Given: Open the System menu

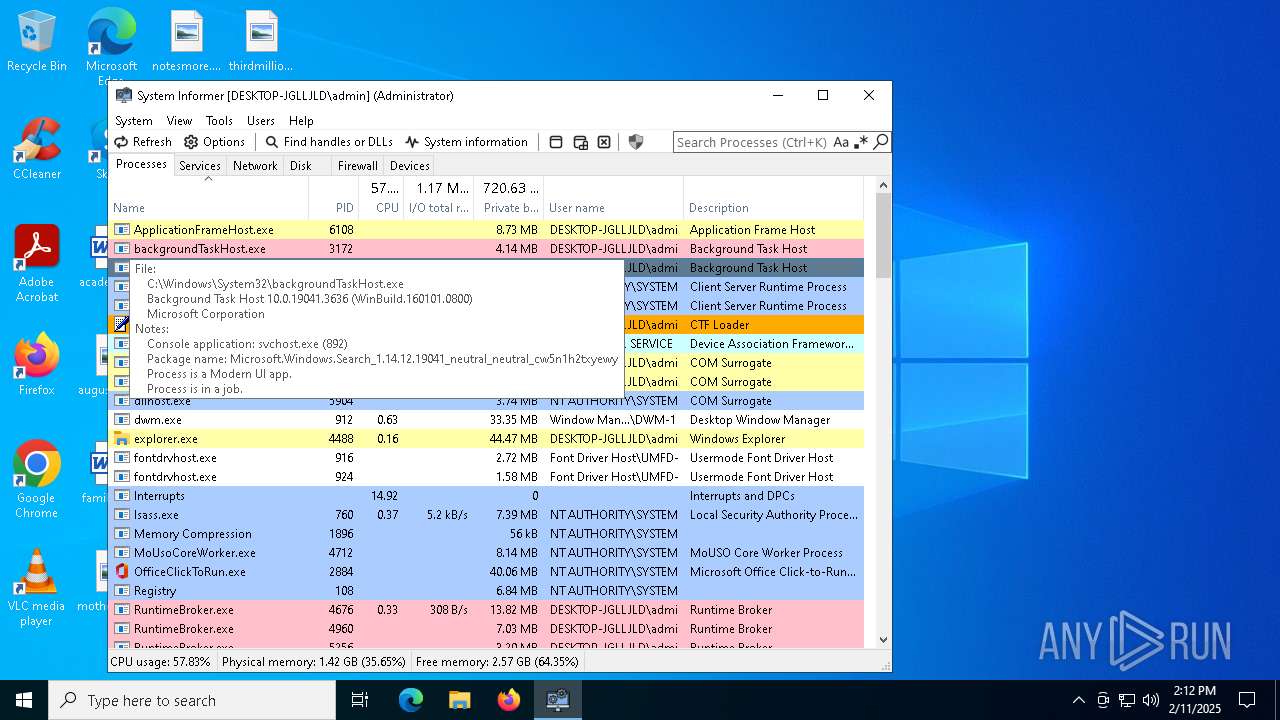Looking at the screenshot, I should pyautogui.click(x=134, y=120).
